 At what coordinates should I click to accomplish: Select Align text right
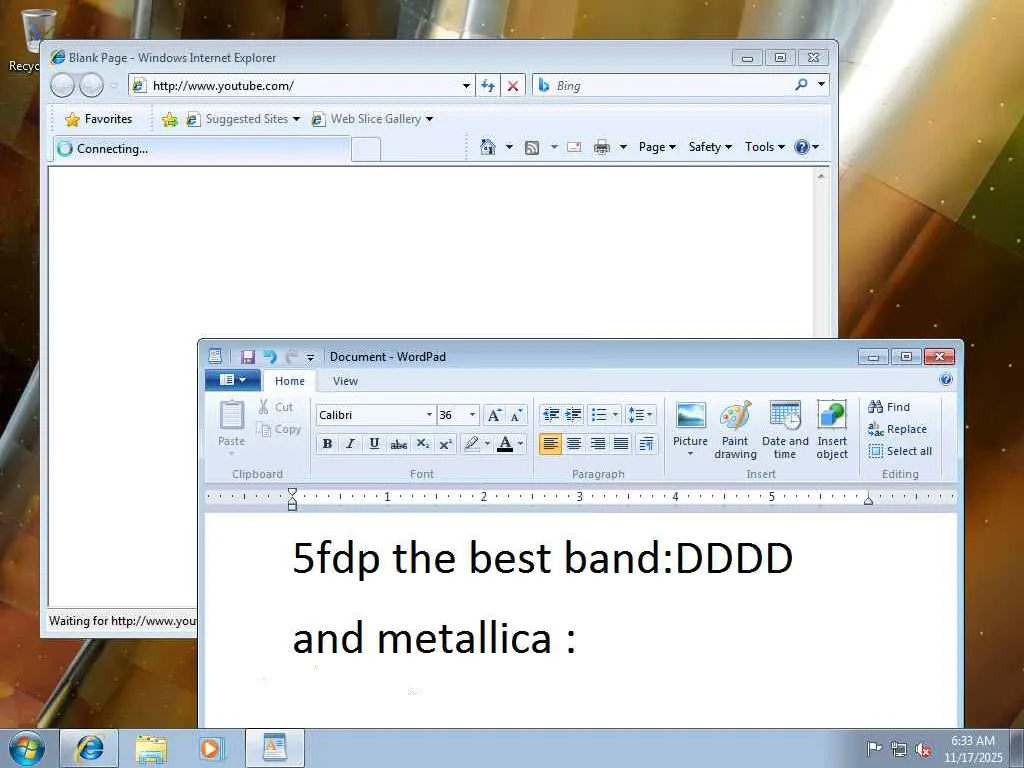(598, 444)
